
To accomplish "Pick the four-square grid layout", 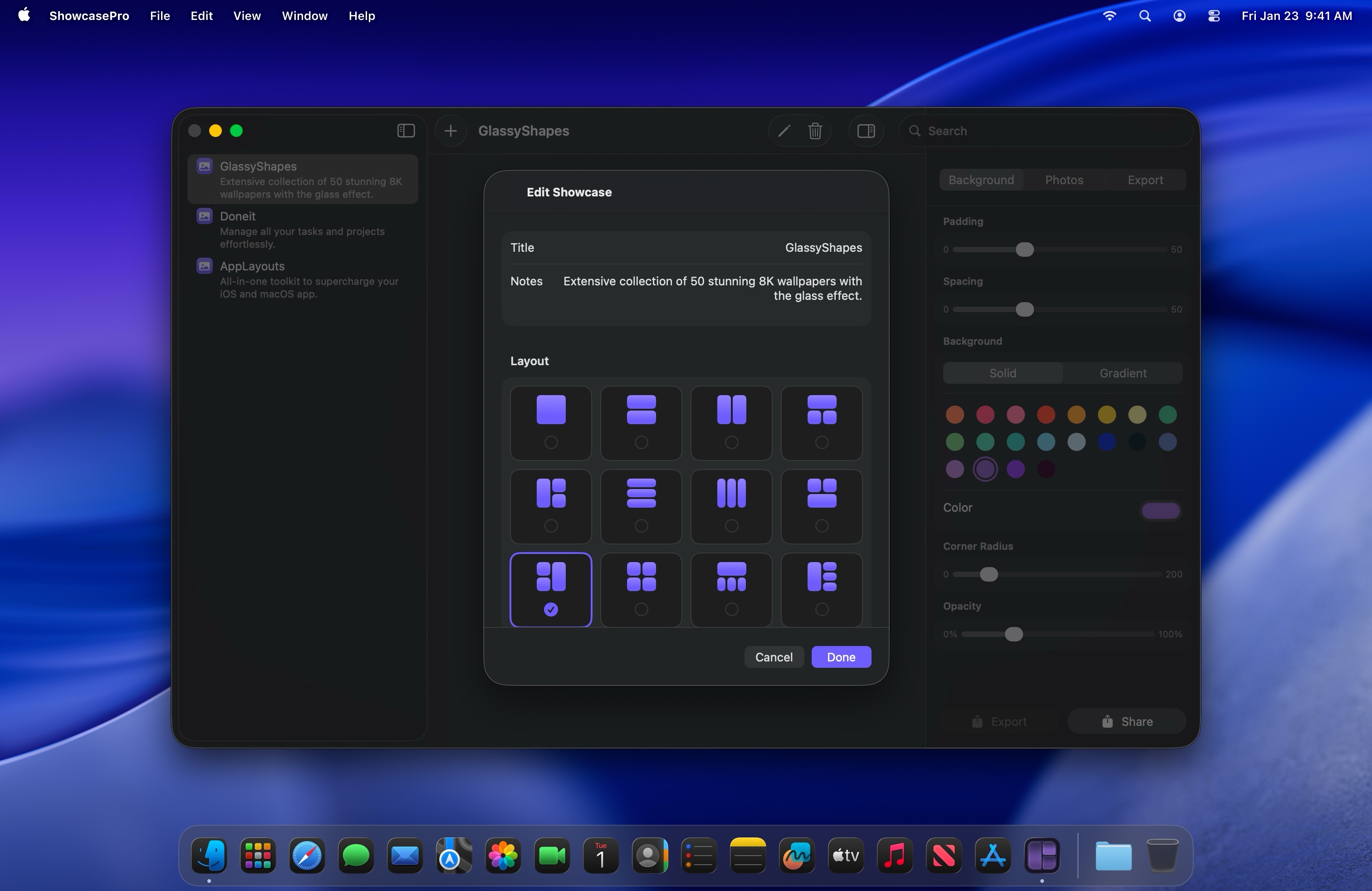I will 641,577.
